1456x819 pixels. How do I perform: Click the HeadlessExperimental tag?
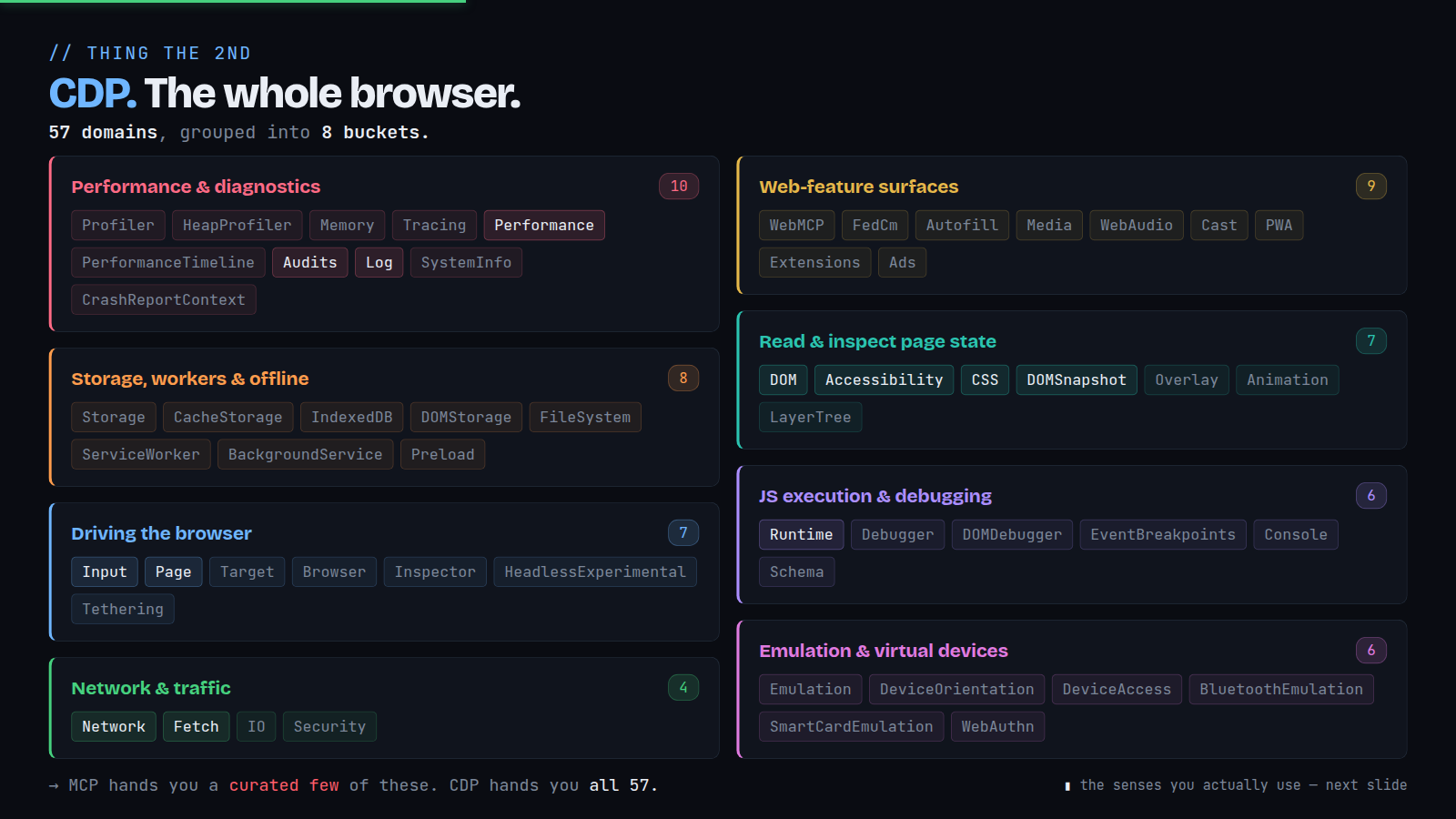click(595, 571)
